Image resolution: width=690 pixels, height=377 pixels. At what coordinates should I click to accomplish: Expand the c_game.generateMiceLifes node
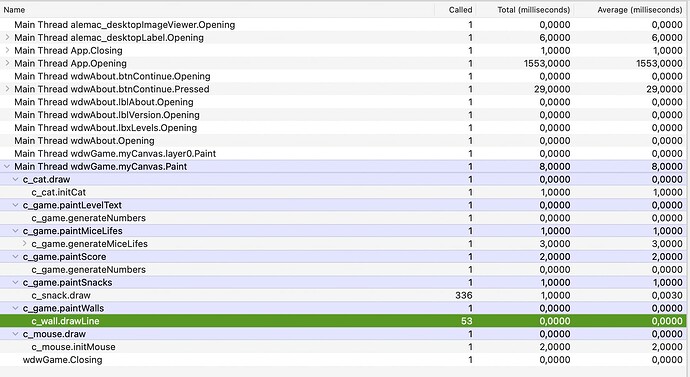25,243
